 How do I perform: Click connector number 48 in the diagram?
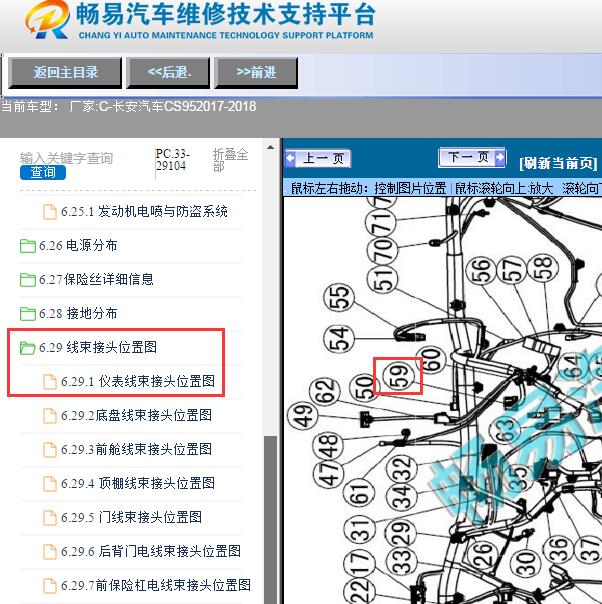pos(328,447)
